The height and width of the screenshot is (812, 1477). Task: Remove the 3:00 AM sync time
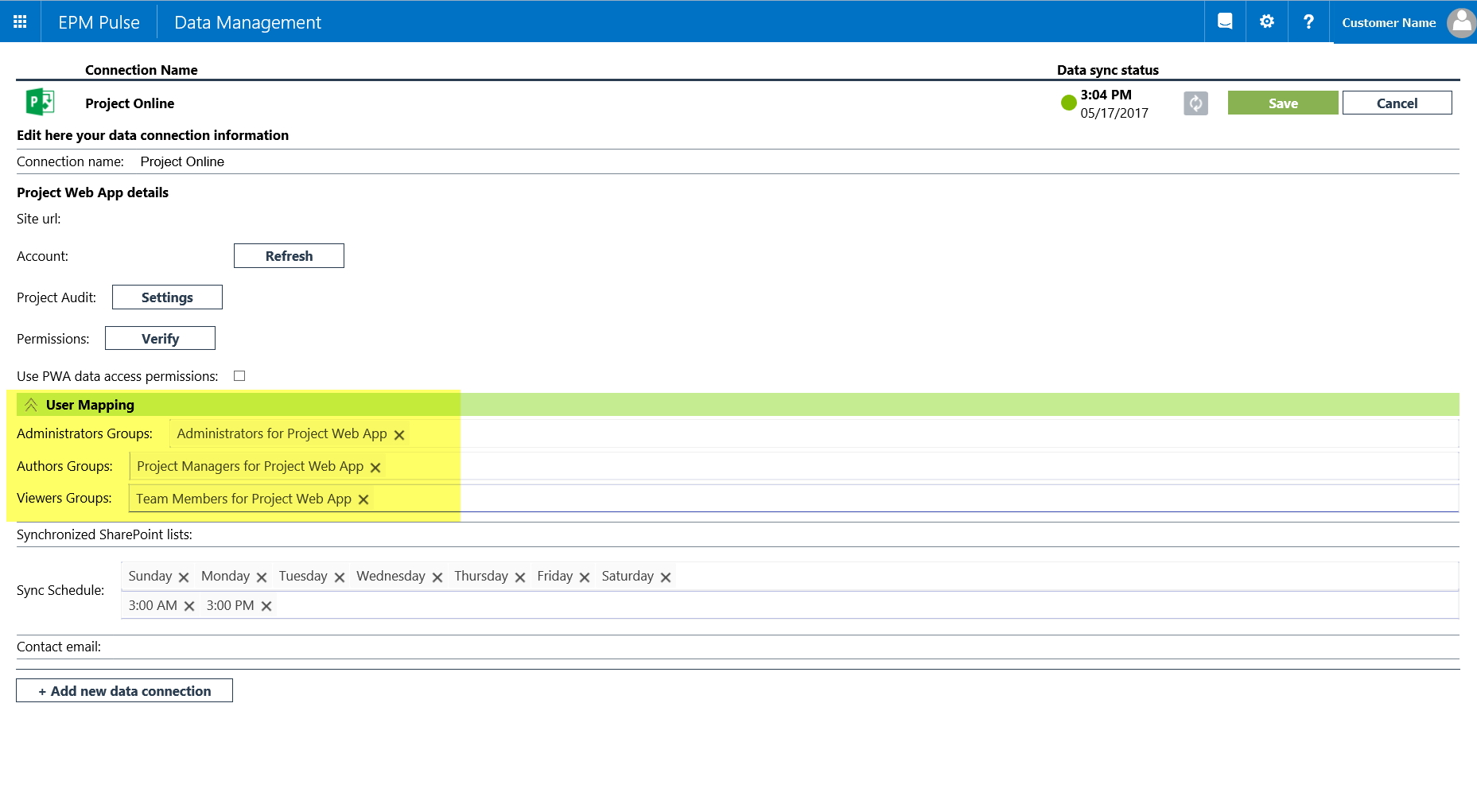[x=189, y=606]
